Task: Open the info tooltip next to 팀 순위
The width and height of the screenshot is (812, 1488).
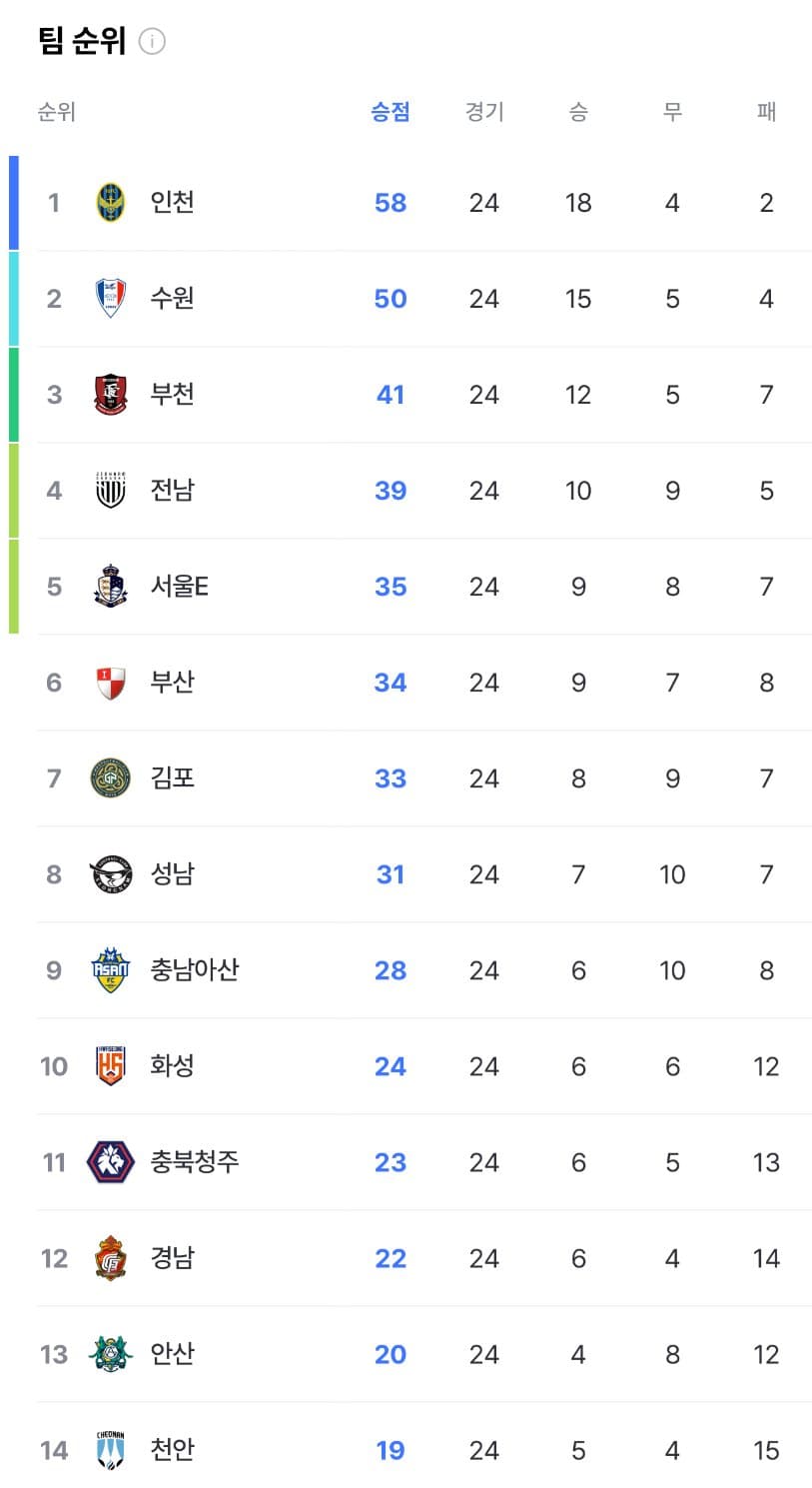Action: point(151,41)
